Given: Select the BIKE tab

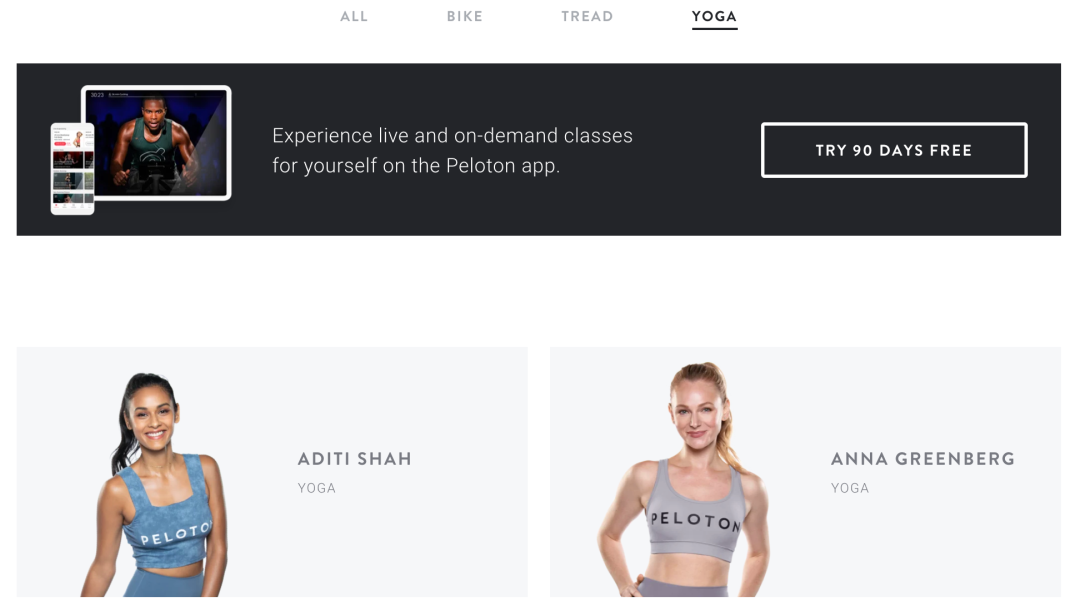Looking at the screenshot, I should 464,17.
